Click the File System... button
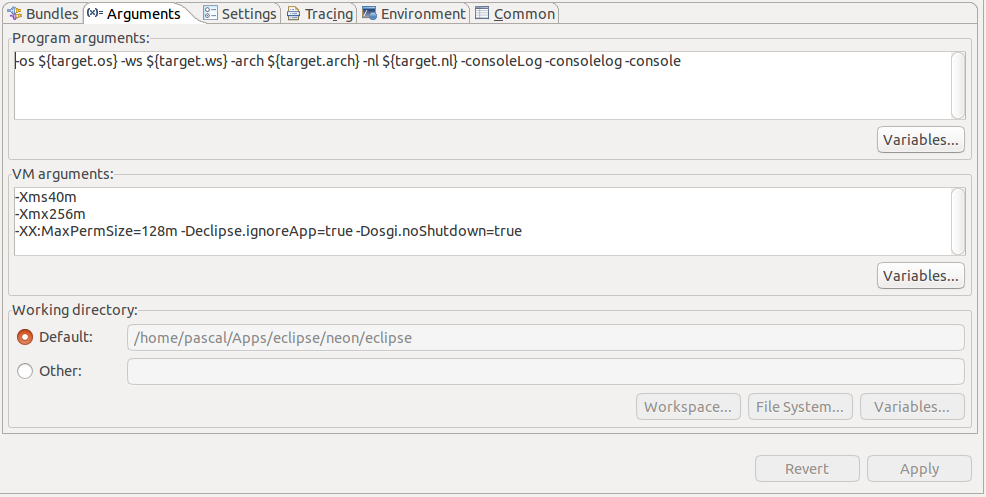This screenshot has height=497, width=986. (800, 407)
